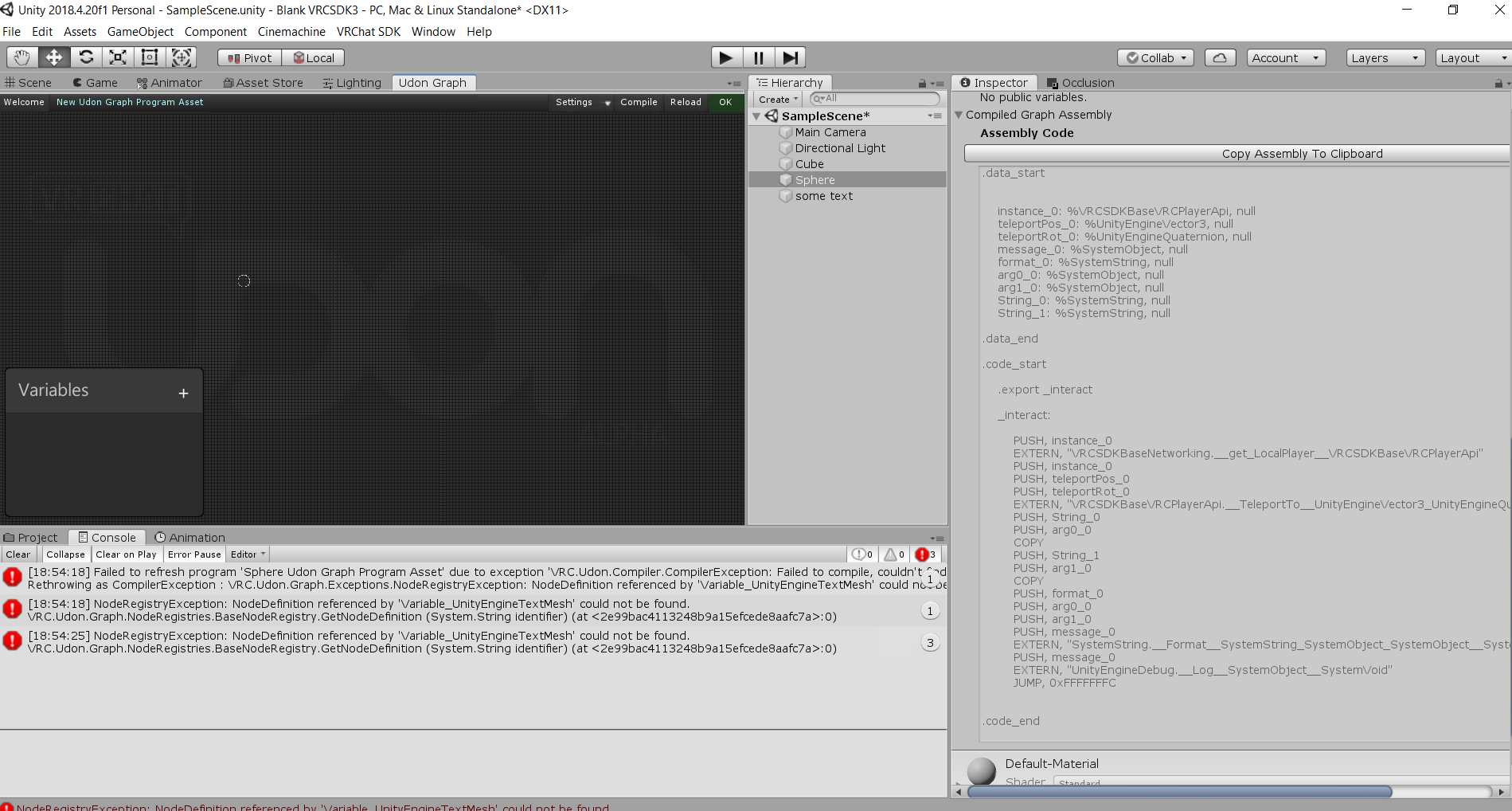
Task: Click New Udon Graph Program Asset
Action: [x=130, y=102]
